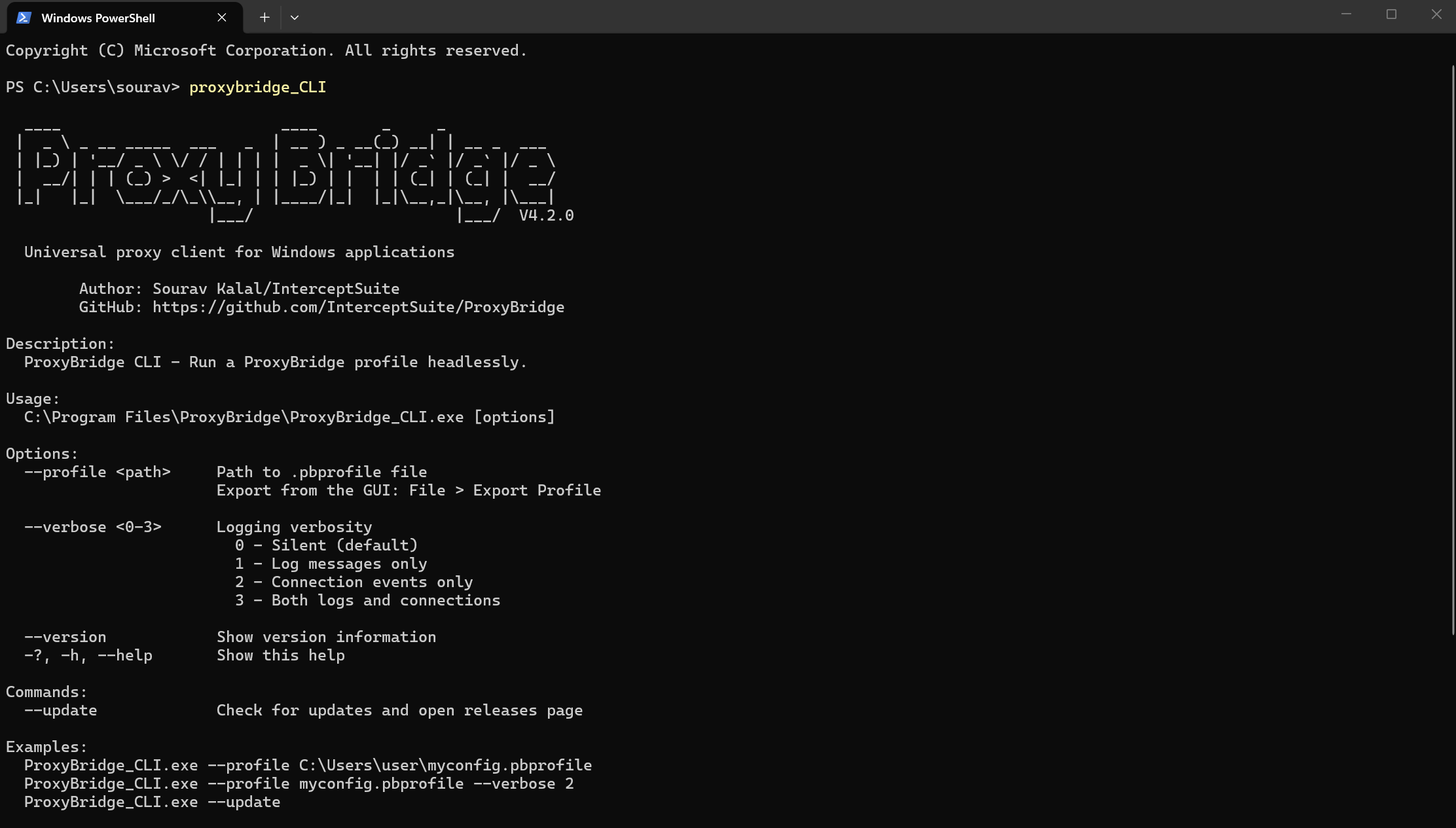1456x828 pixels.
Task: Click the '--version' option
Action: [65, 637]
